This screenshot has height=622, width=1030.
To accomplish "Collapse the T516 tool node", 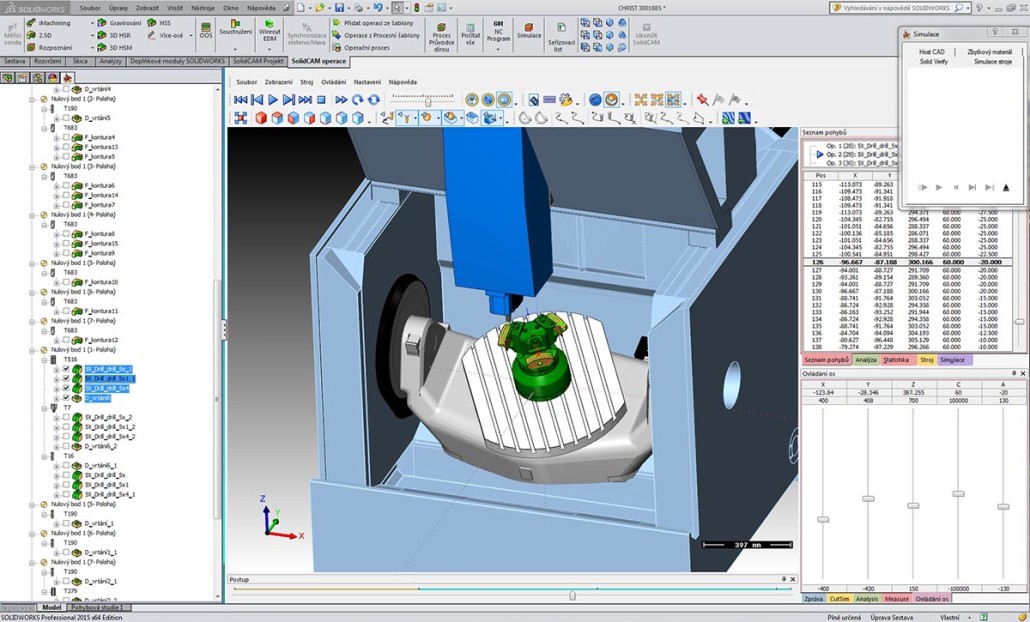I will (44, 360).
